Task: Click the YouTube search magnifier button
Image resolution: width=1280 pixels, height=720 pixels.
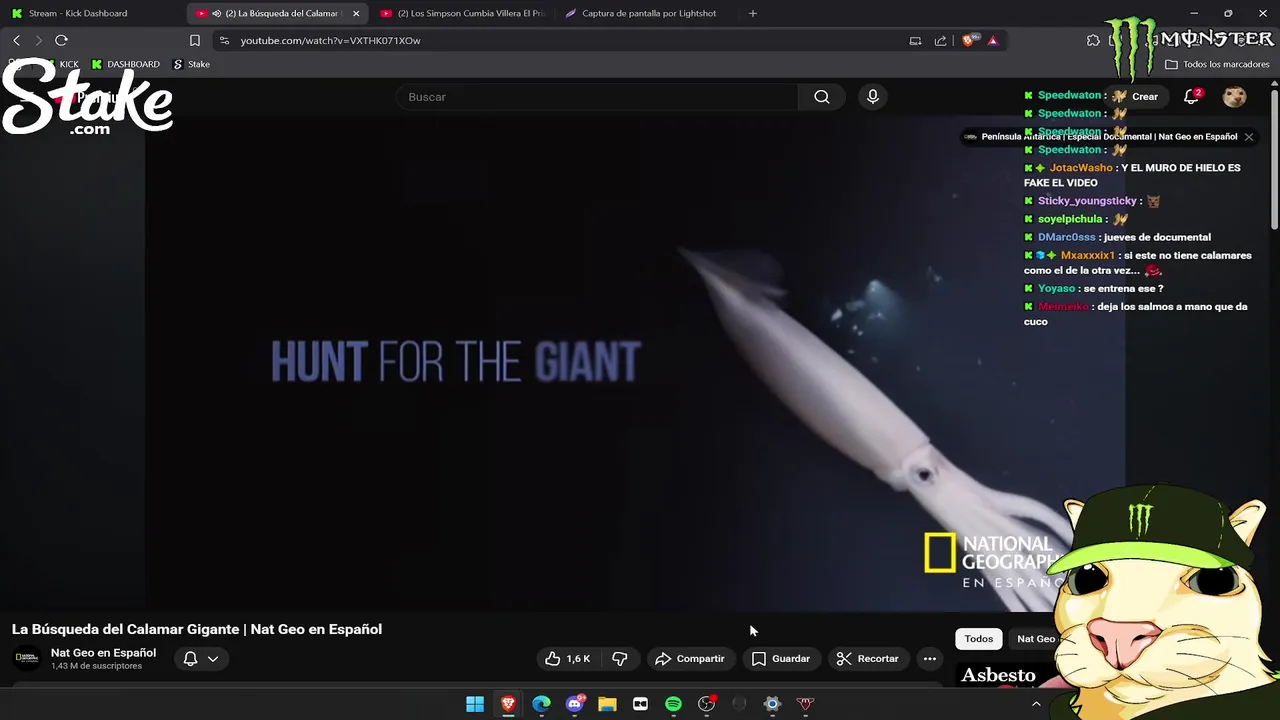Action: (x=822, y=97)
